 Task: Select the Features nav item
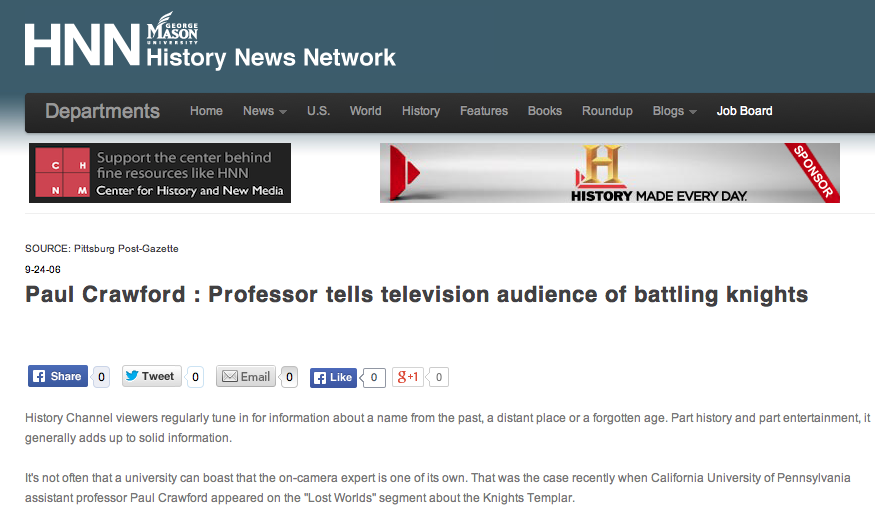484,111
